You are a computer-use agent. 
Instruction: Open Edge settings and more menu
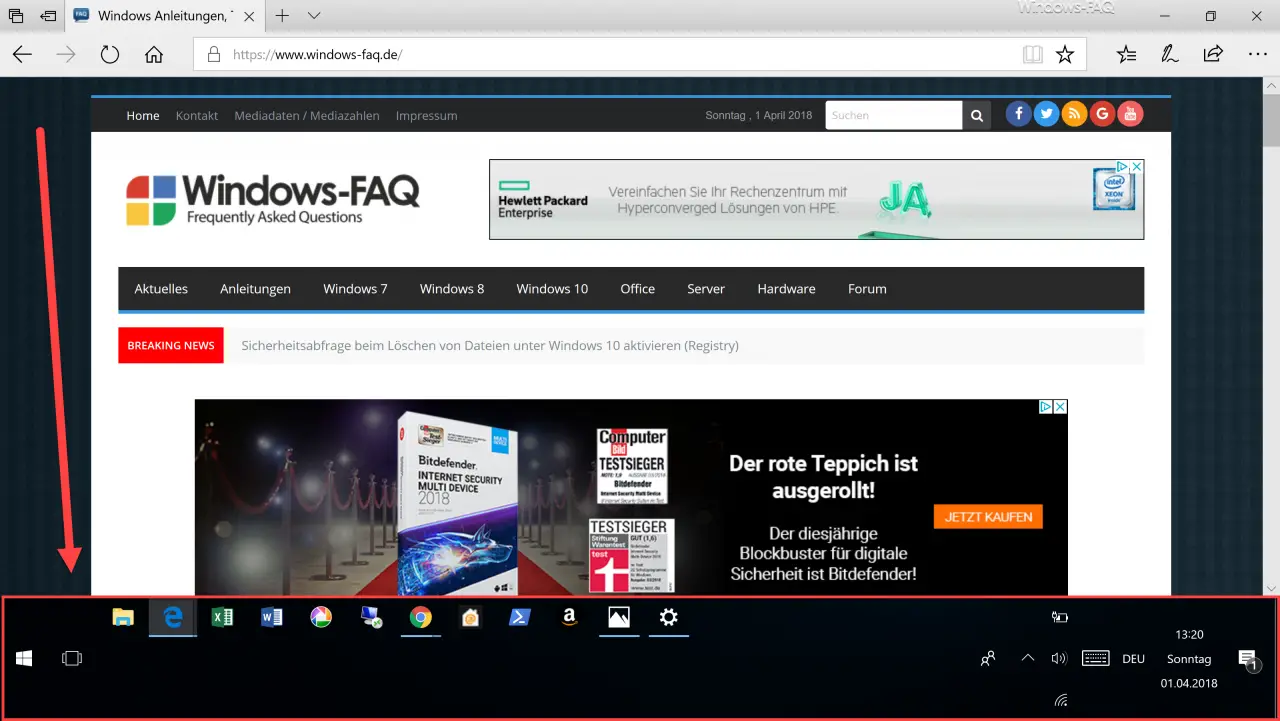pyautogui.click(x=1257, y=55)
